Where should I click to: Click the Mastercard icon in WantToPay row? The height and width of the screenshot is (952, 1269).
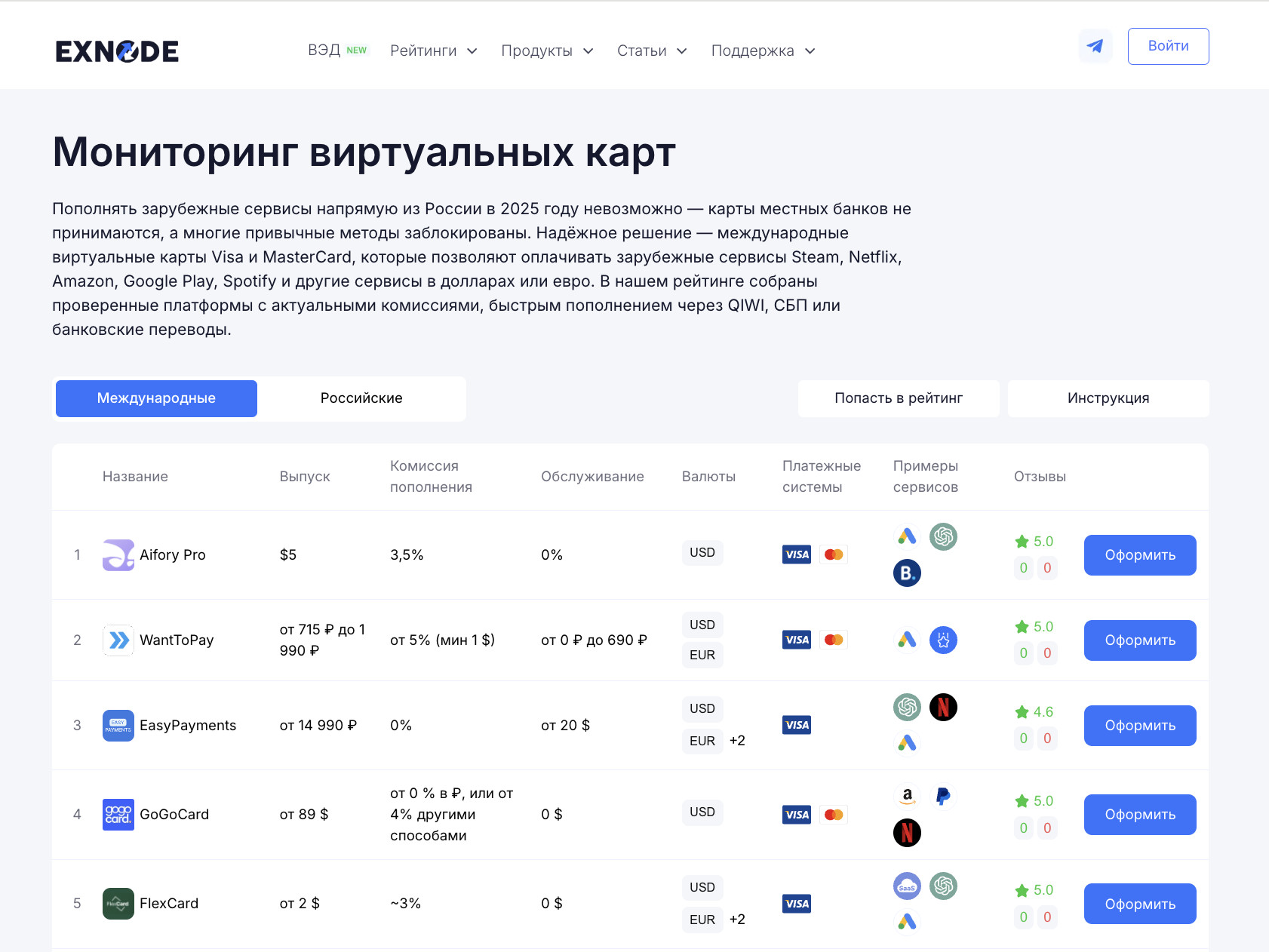tap(834, 640)
